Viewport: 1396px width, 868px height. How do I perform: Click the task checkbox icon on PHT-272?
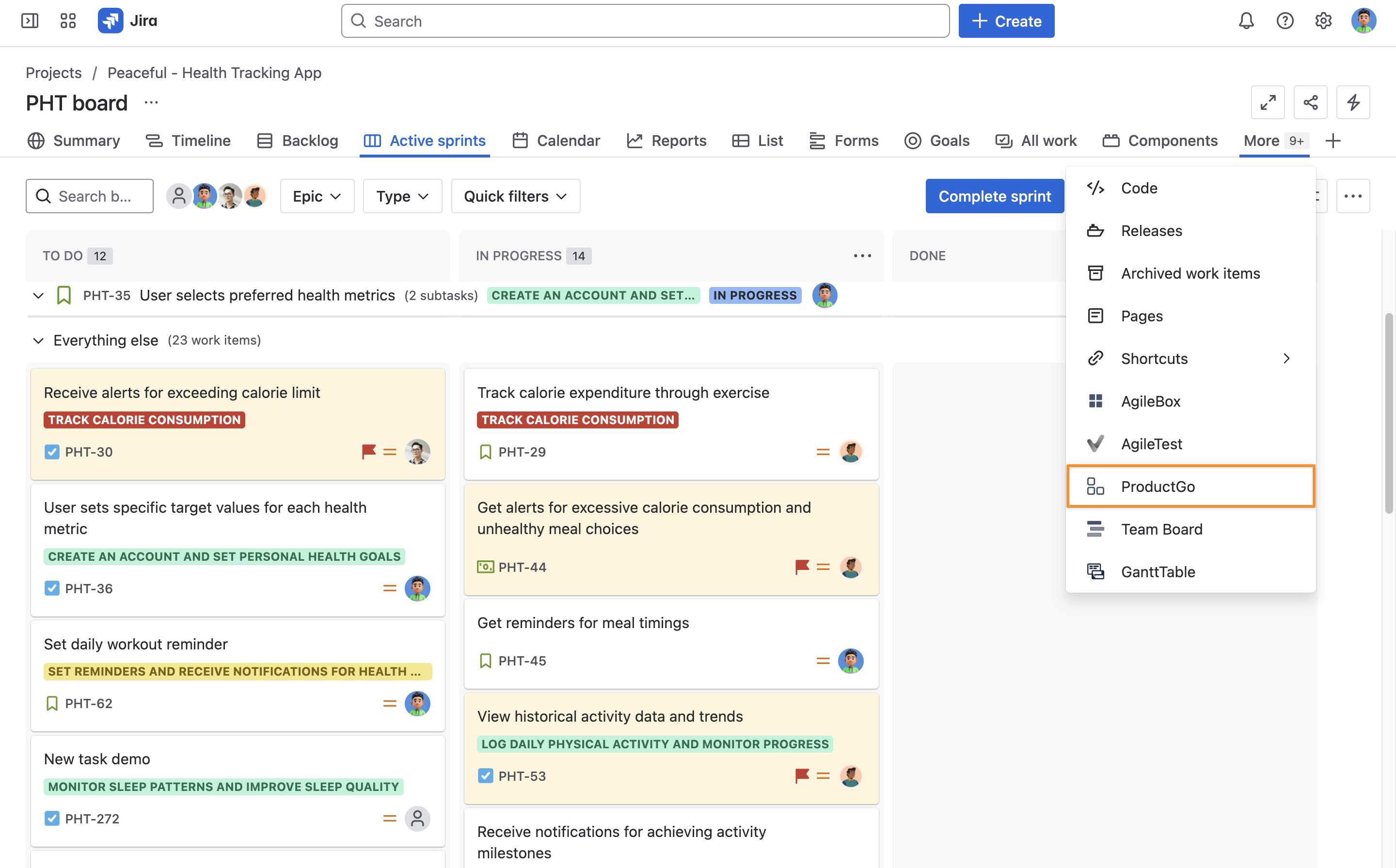coord(52,819)
